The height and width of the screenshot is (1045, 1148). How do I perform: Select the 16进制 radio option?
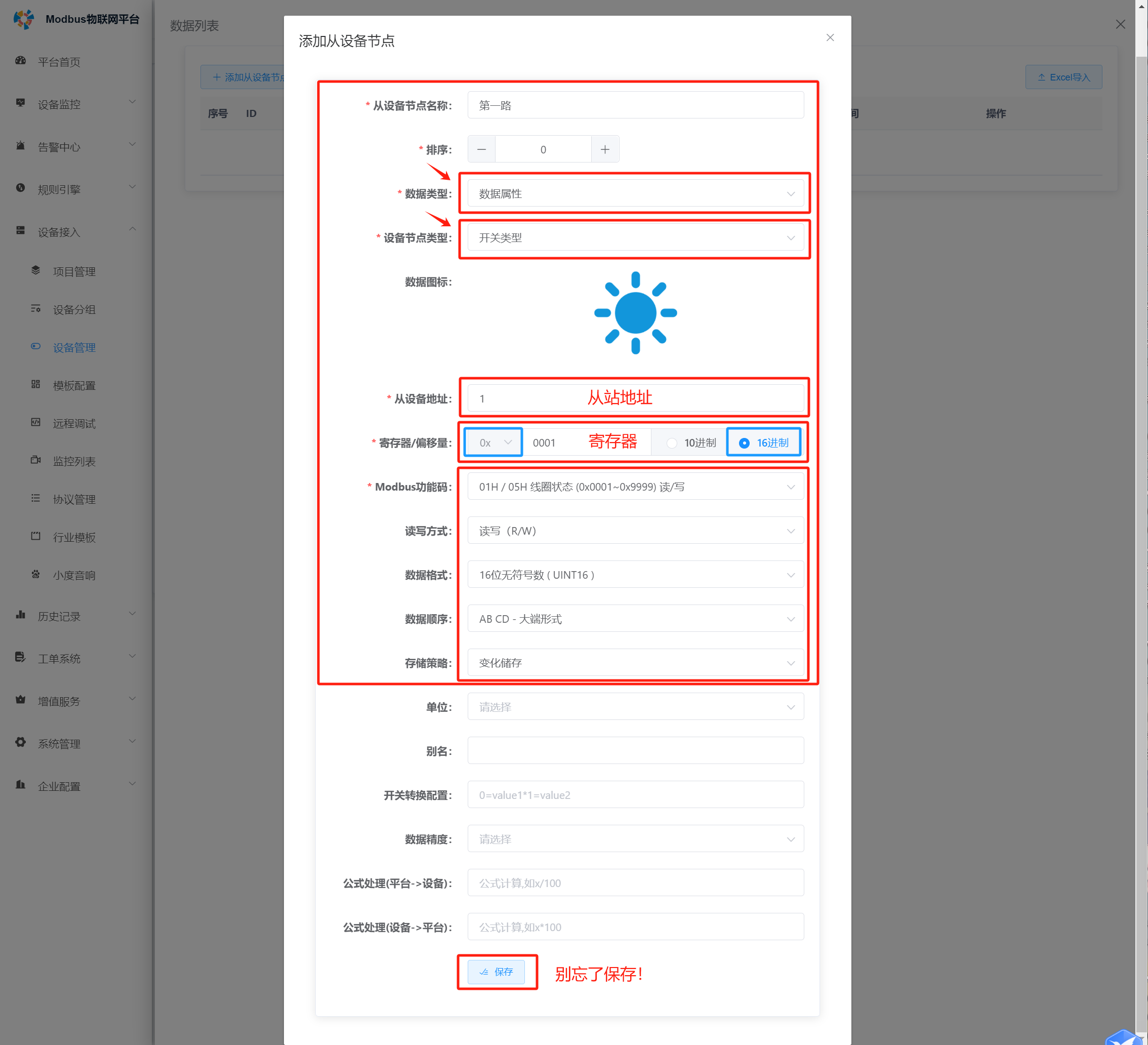(x=744, y=443)
